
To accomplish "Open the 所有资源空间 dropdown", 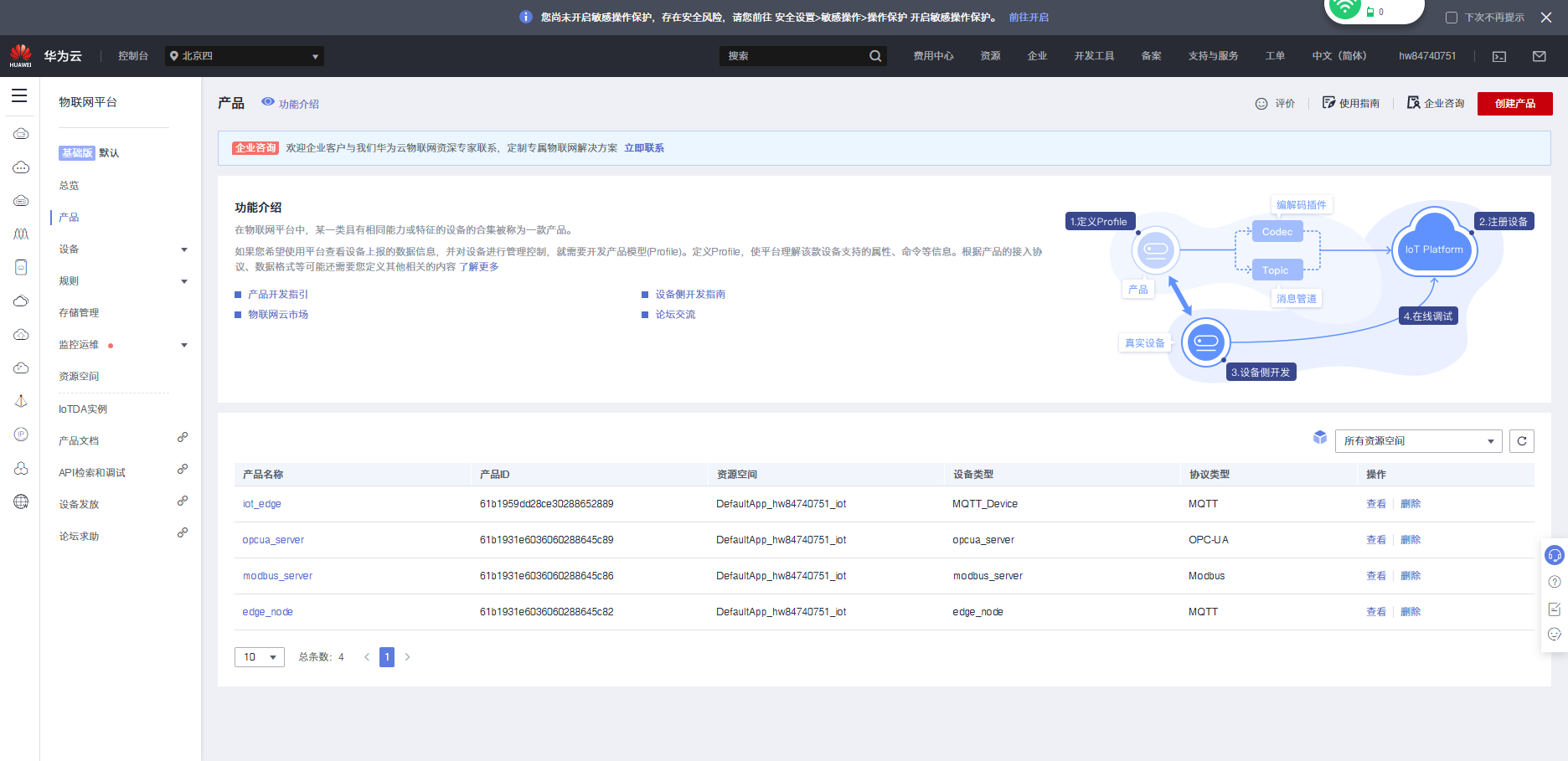I will (1419, 441).
